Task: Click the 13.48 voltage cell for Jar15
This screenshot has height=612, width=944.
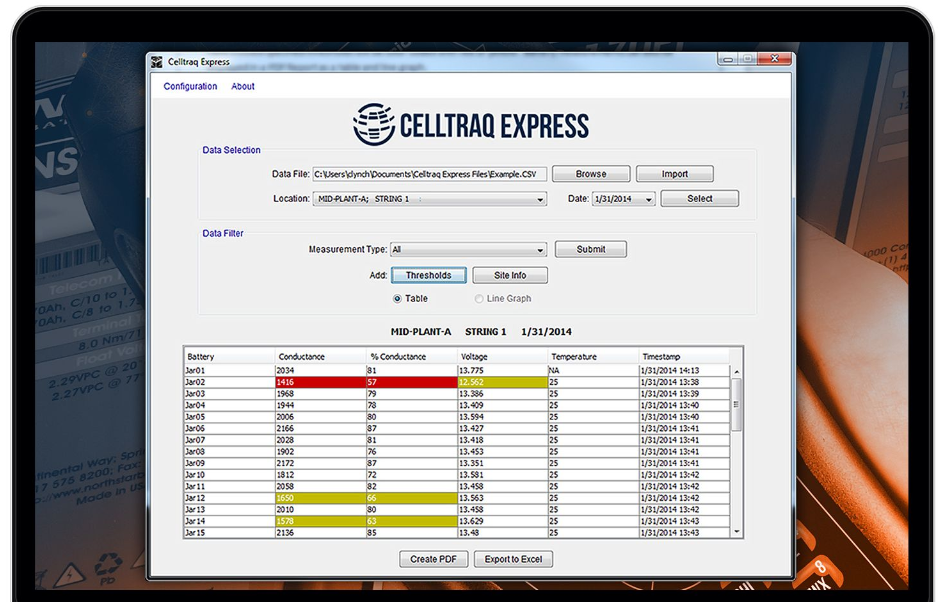Action: 503,533
